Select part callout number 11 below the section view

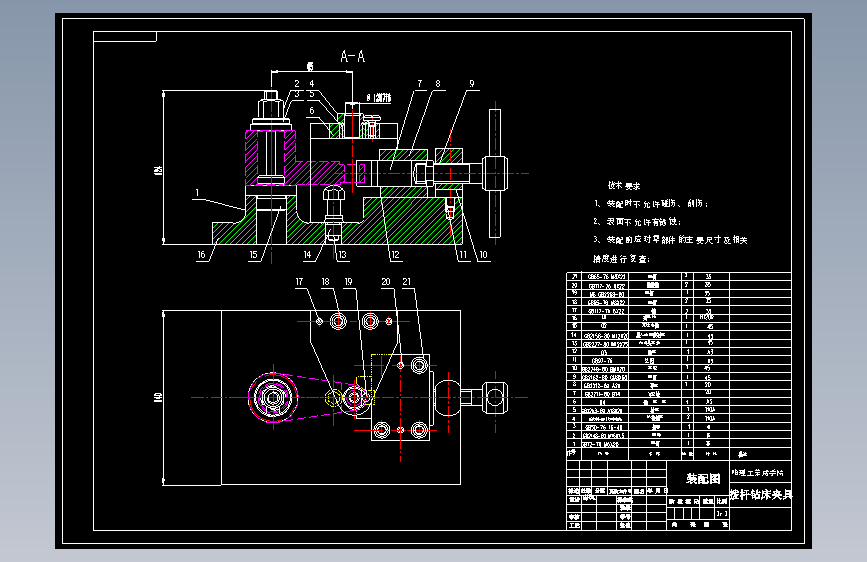[x=463, y=254]
